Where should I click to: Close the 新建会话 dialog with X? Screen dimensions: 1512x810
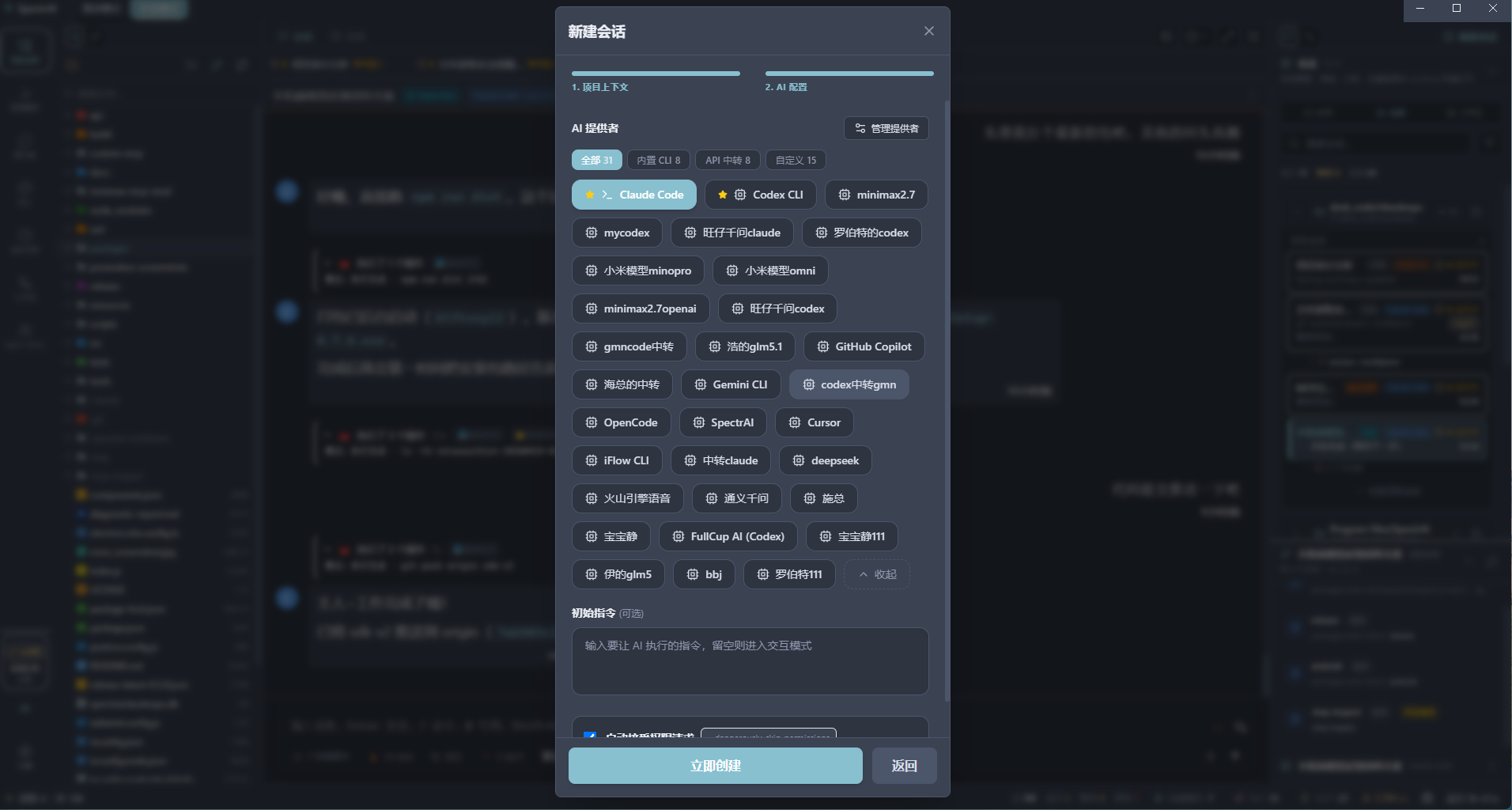coord(928,31)
